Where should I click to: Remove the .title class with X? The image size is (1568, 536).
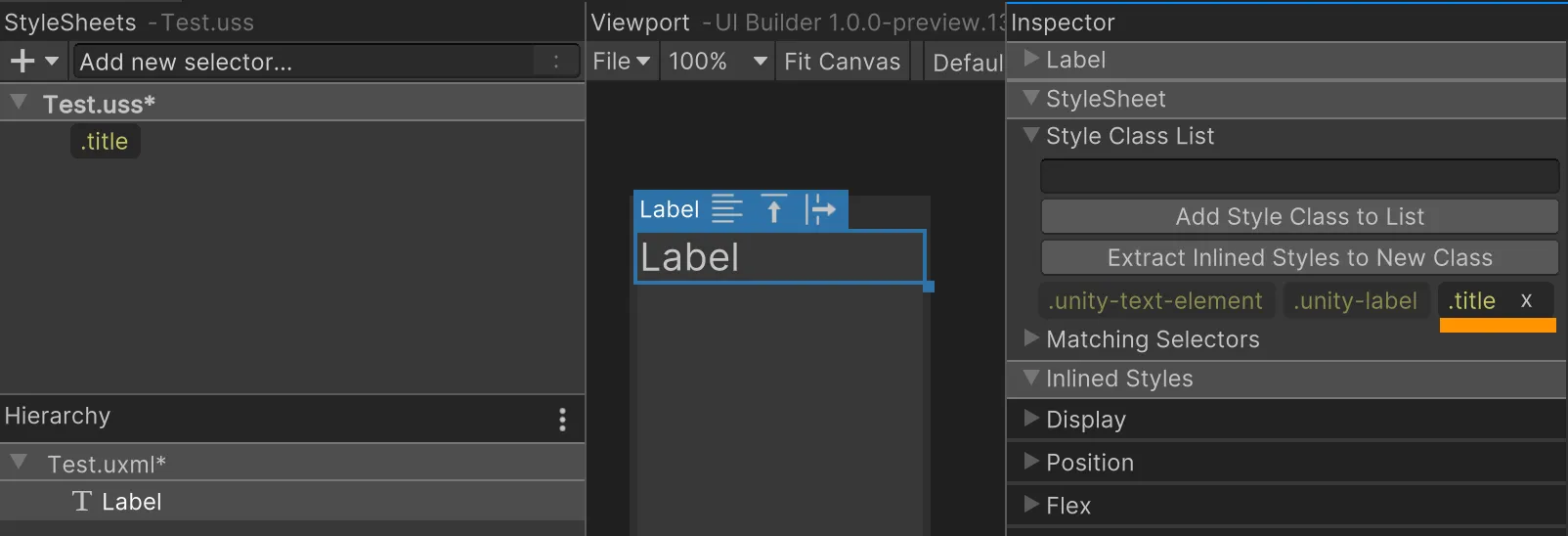tap(1526, 301)
